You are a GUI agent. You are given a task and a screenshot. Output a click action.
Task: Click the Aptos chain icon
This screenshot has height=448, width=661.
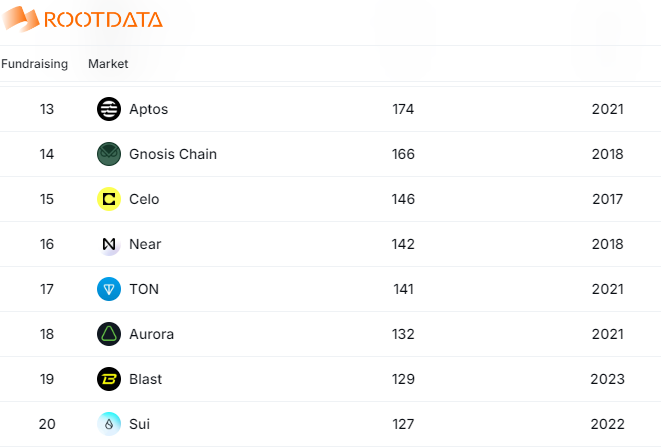point(109,109)
